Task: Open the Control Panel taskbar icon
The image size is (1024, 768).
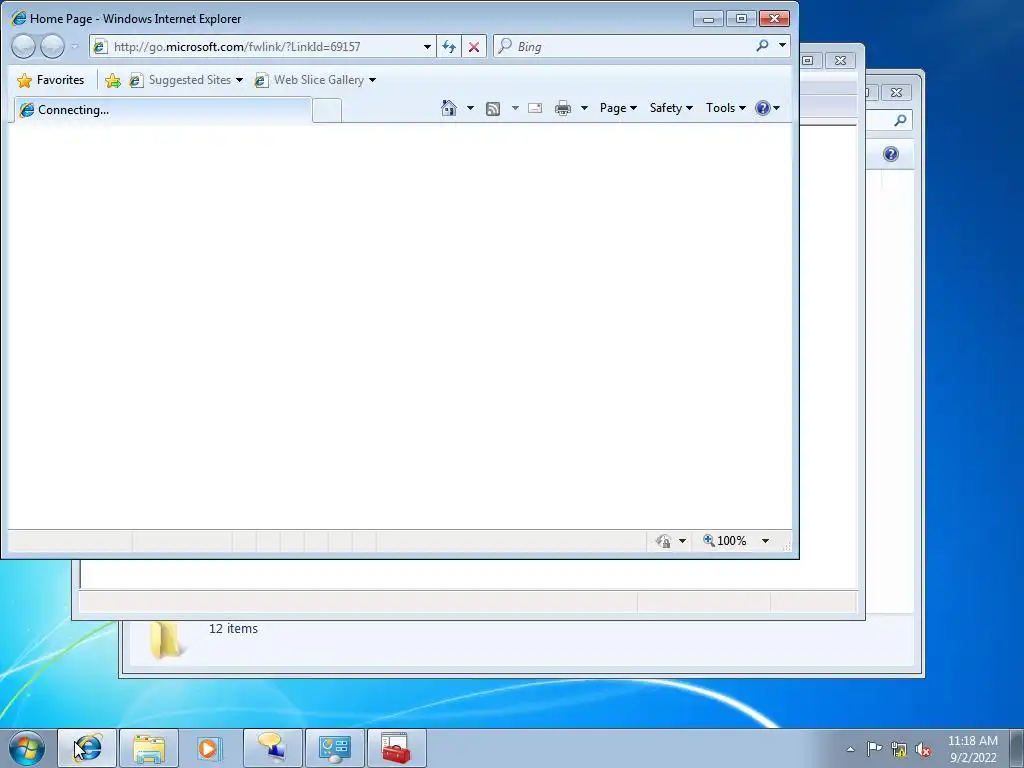Action: click(334, 748)
